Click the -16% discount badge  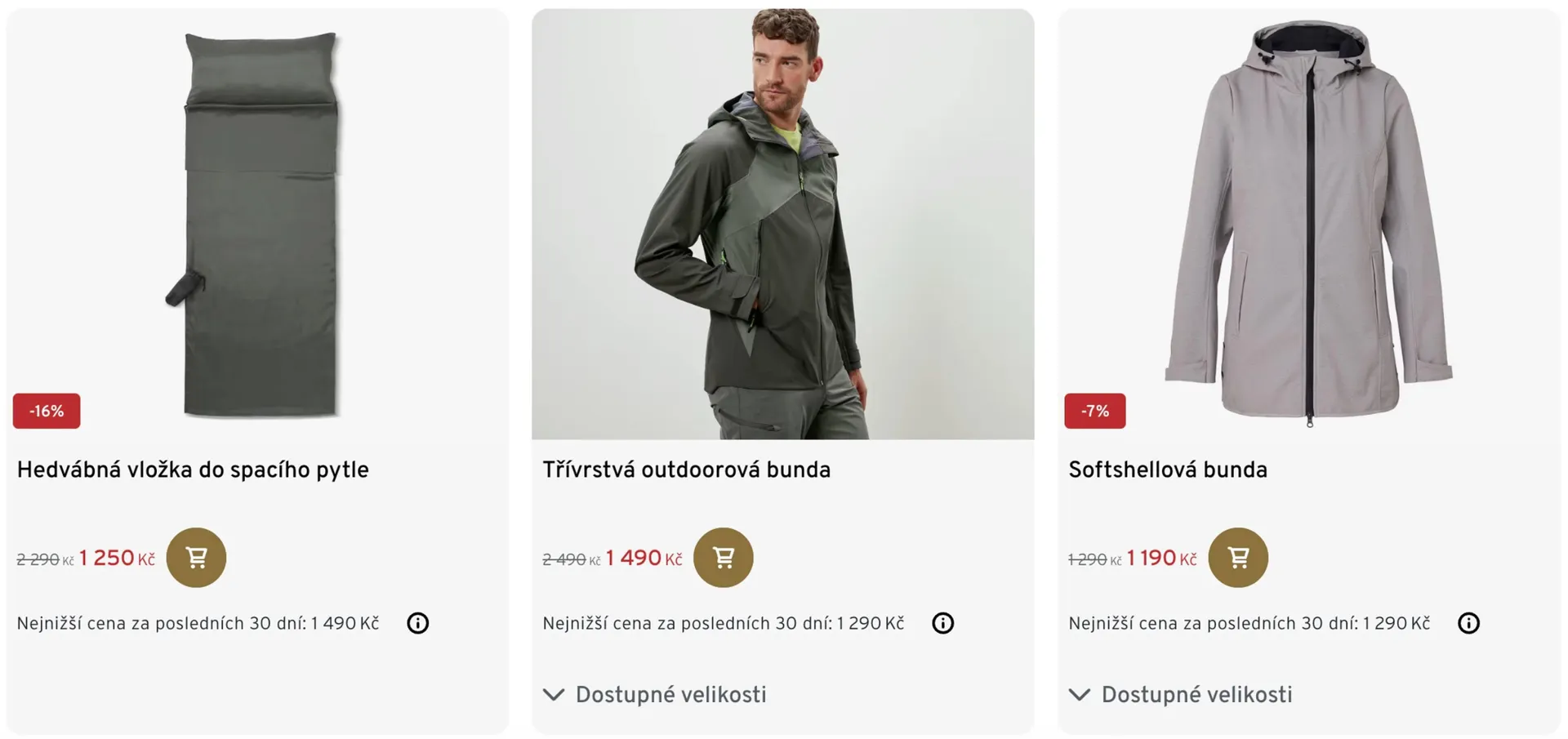pos(47,411)
